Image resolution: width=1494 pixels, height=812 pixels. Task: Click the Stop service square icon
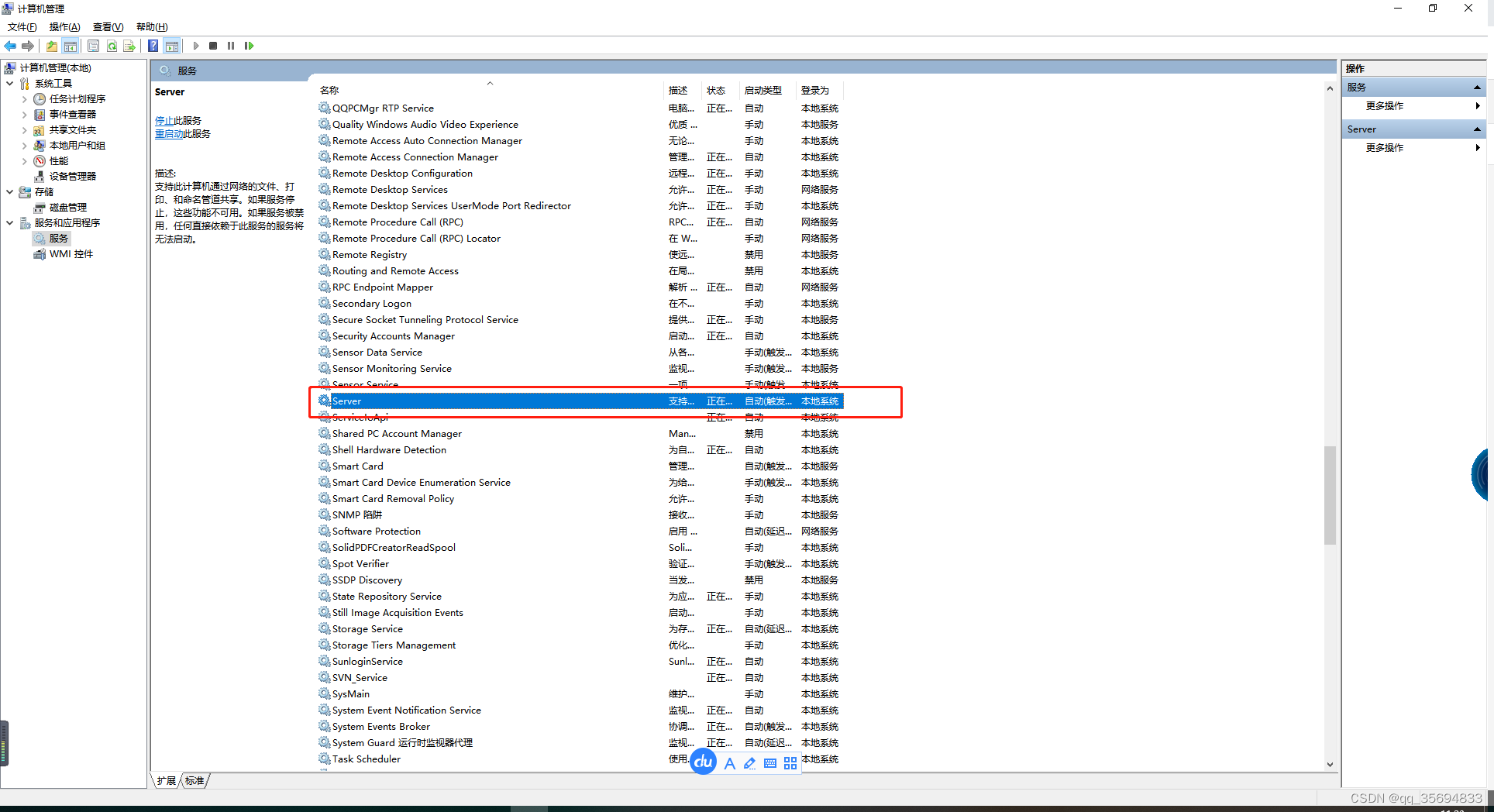[x=213, y=46]
